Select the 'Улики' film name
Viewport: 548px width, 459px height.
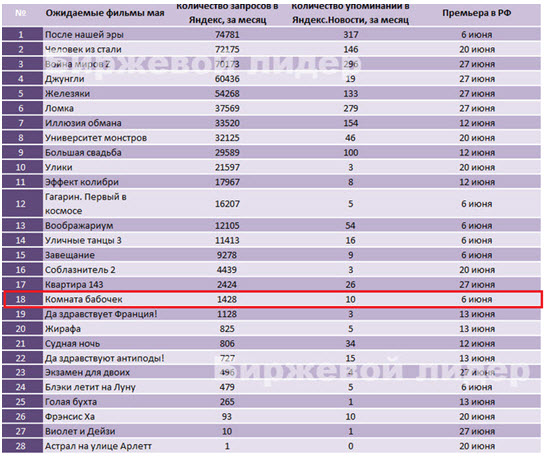(x=59, y=167)
